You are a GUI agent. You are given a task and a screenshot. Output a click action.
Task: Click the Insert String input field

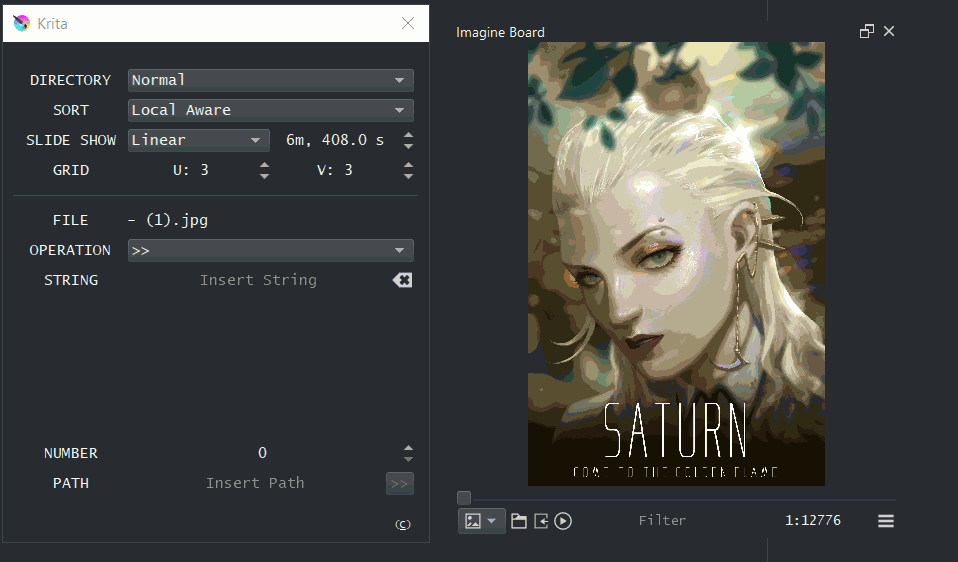[x=258, y=280]
